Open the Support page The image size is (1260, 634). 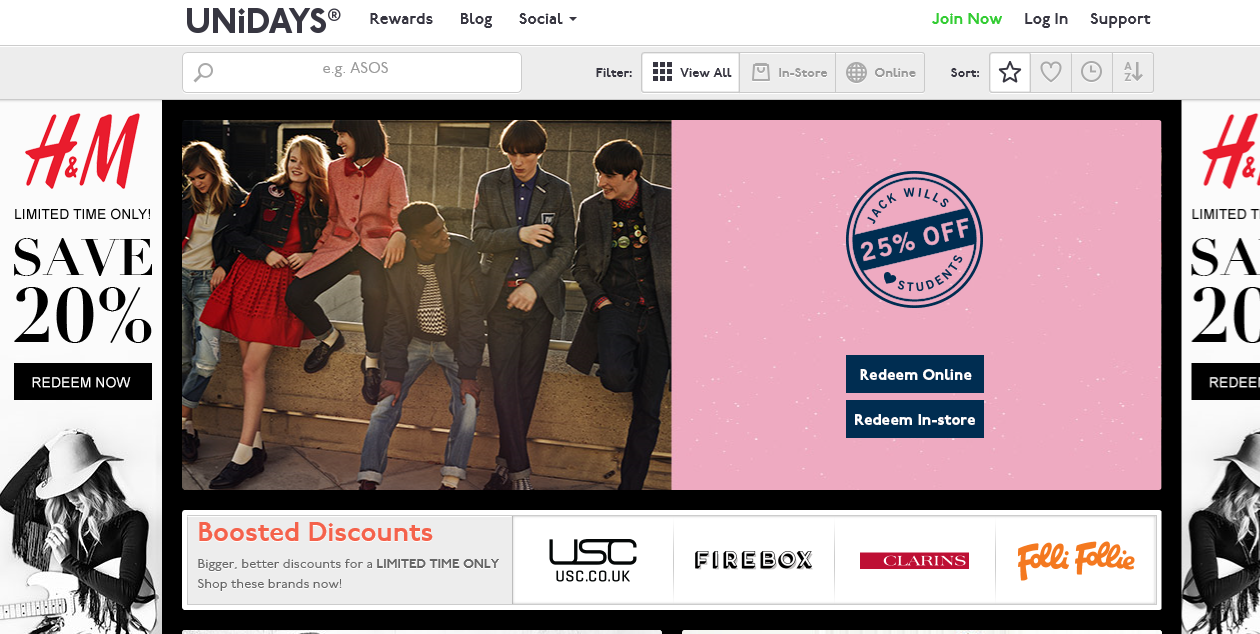tap(1120, 19)
